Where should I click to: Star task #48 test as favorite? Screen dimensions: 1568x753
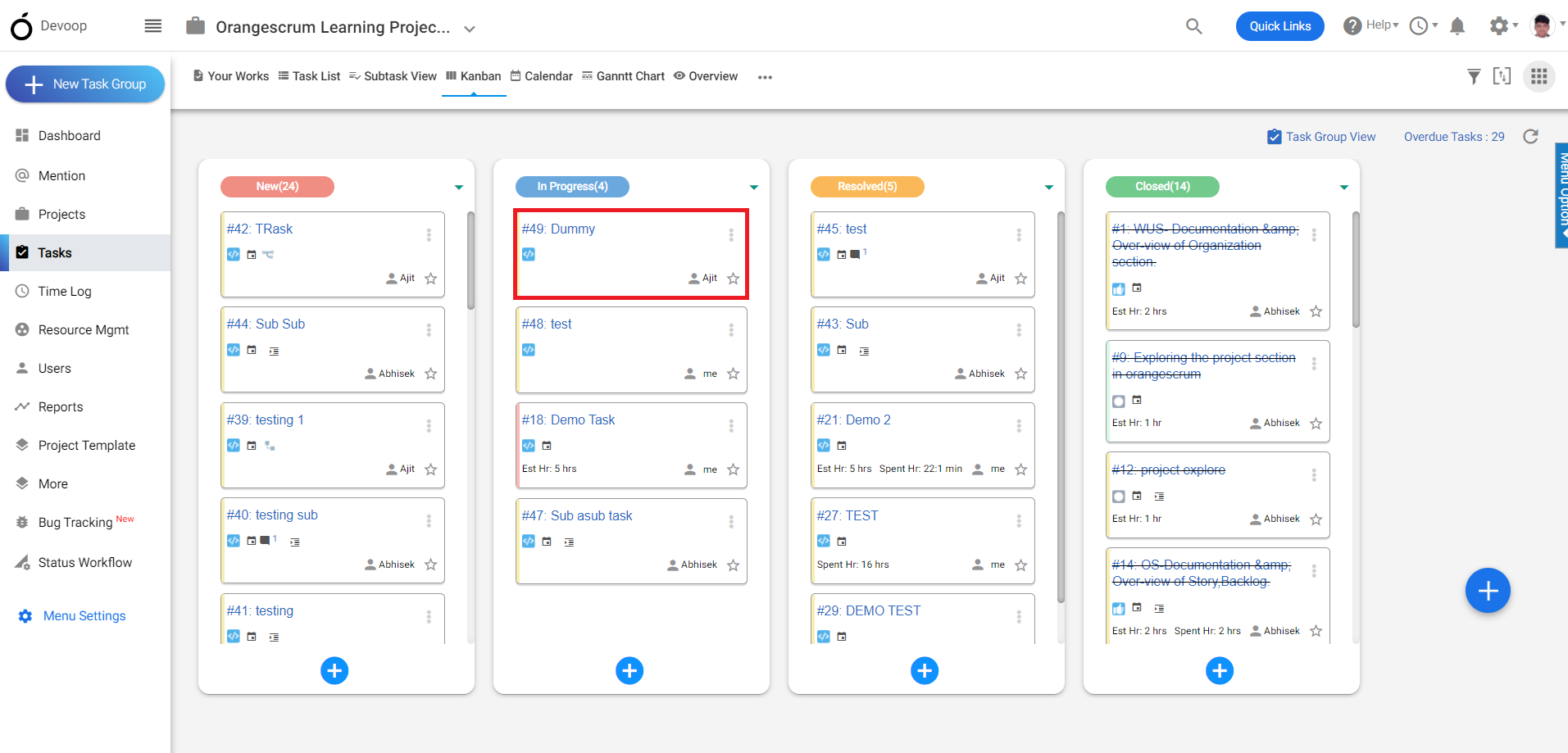pos(734,374)
